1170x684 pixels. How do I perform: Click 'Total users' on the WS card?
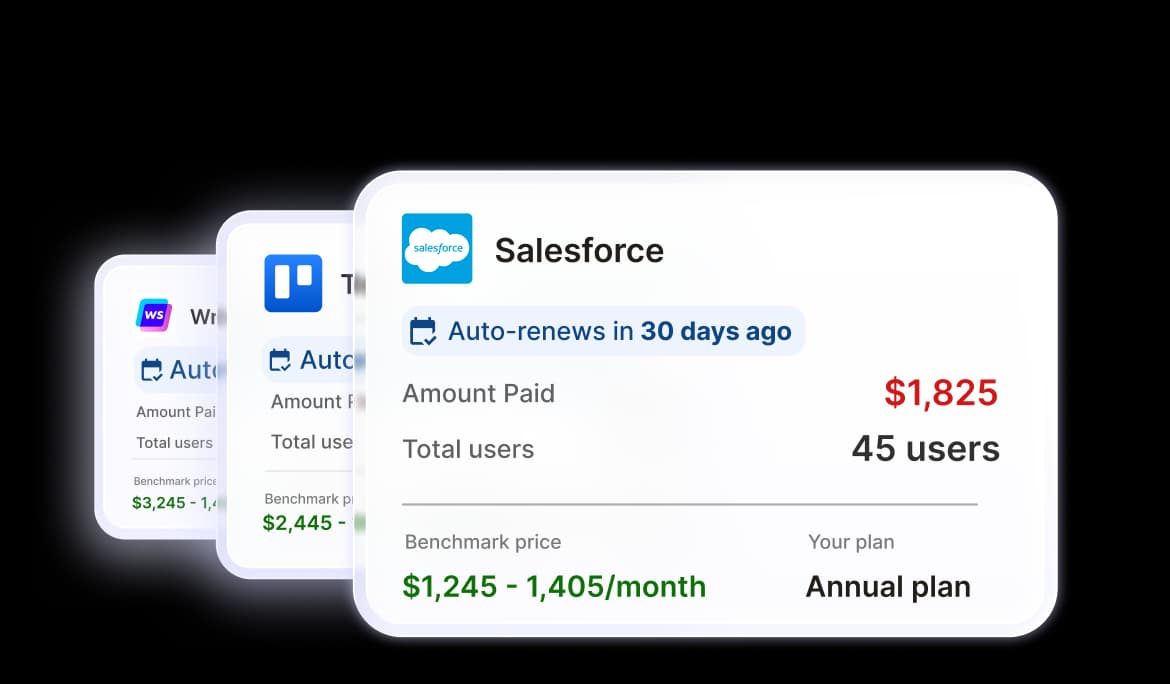175,442
